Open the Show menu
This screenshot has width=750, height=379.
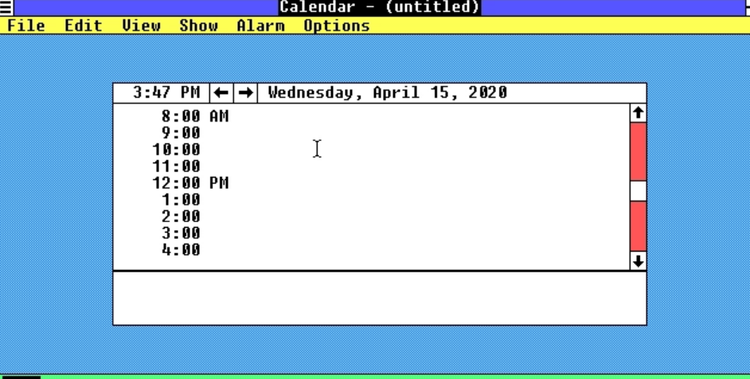tap(199, 25)
